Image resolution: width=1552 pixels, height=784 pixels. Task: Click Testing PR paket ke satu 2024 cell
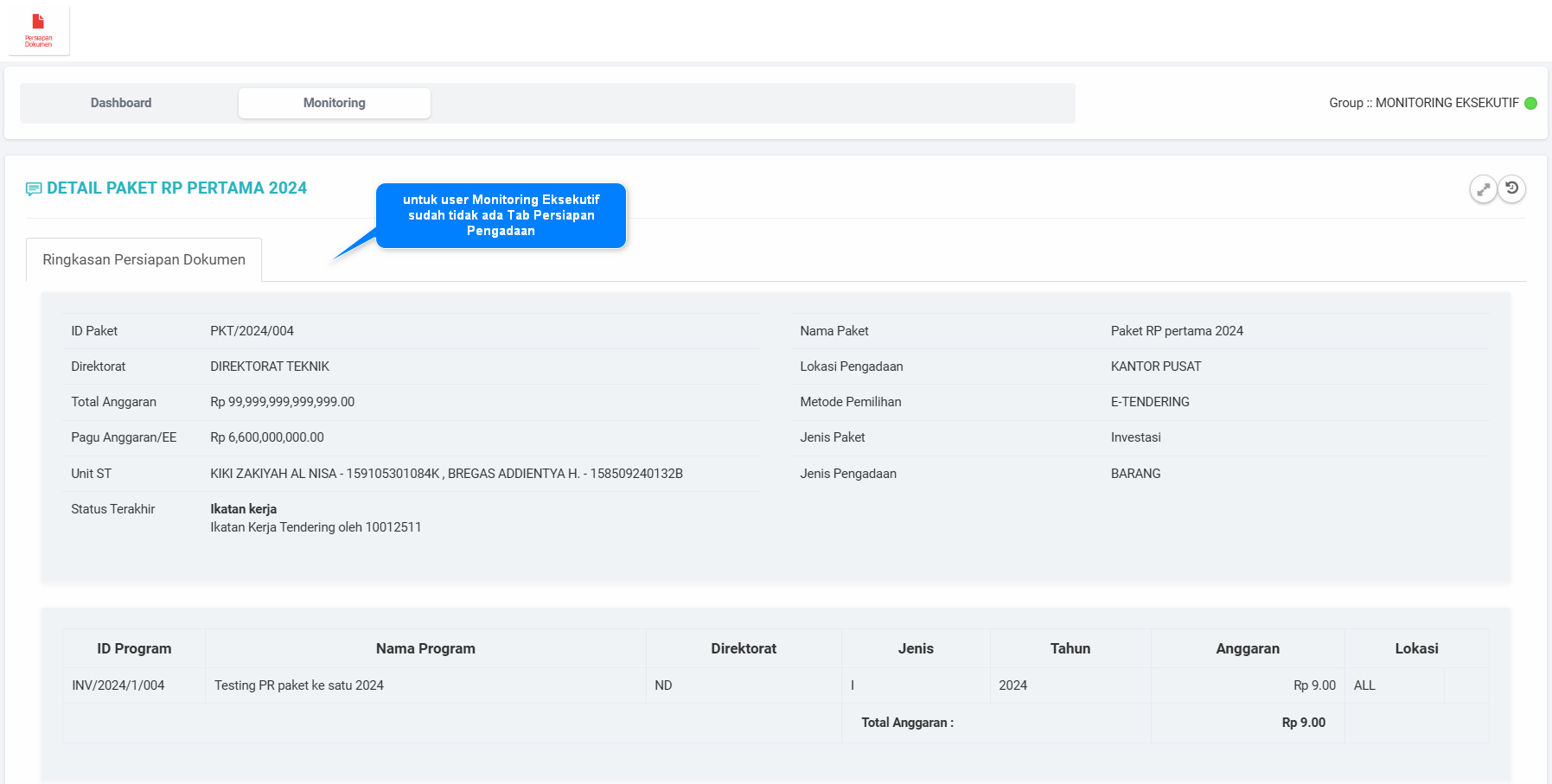coord(299,685)
